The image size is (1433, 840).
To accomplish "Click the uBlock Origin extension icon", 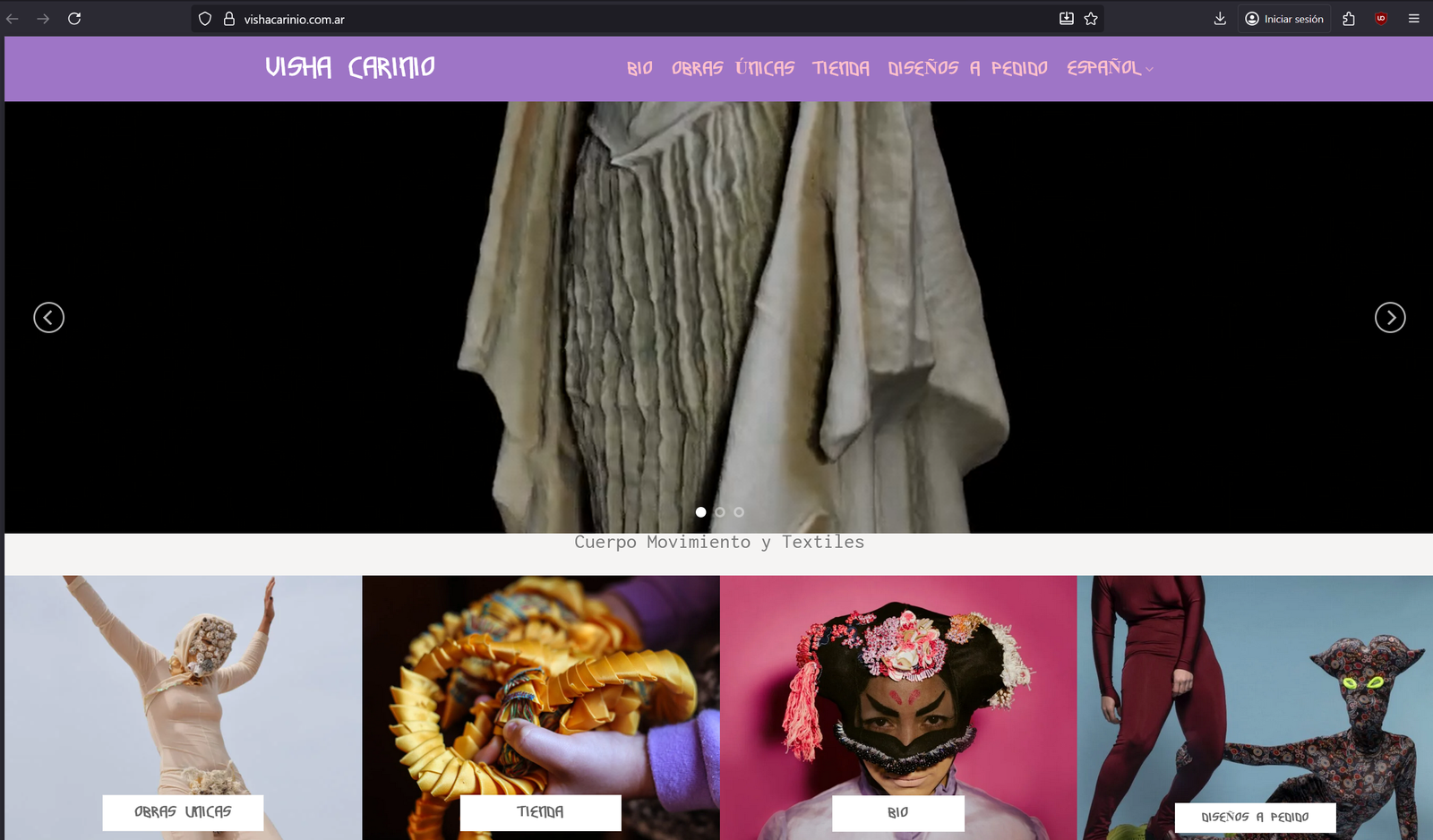I will pos(1381,19).
